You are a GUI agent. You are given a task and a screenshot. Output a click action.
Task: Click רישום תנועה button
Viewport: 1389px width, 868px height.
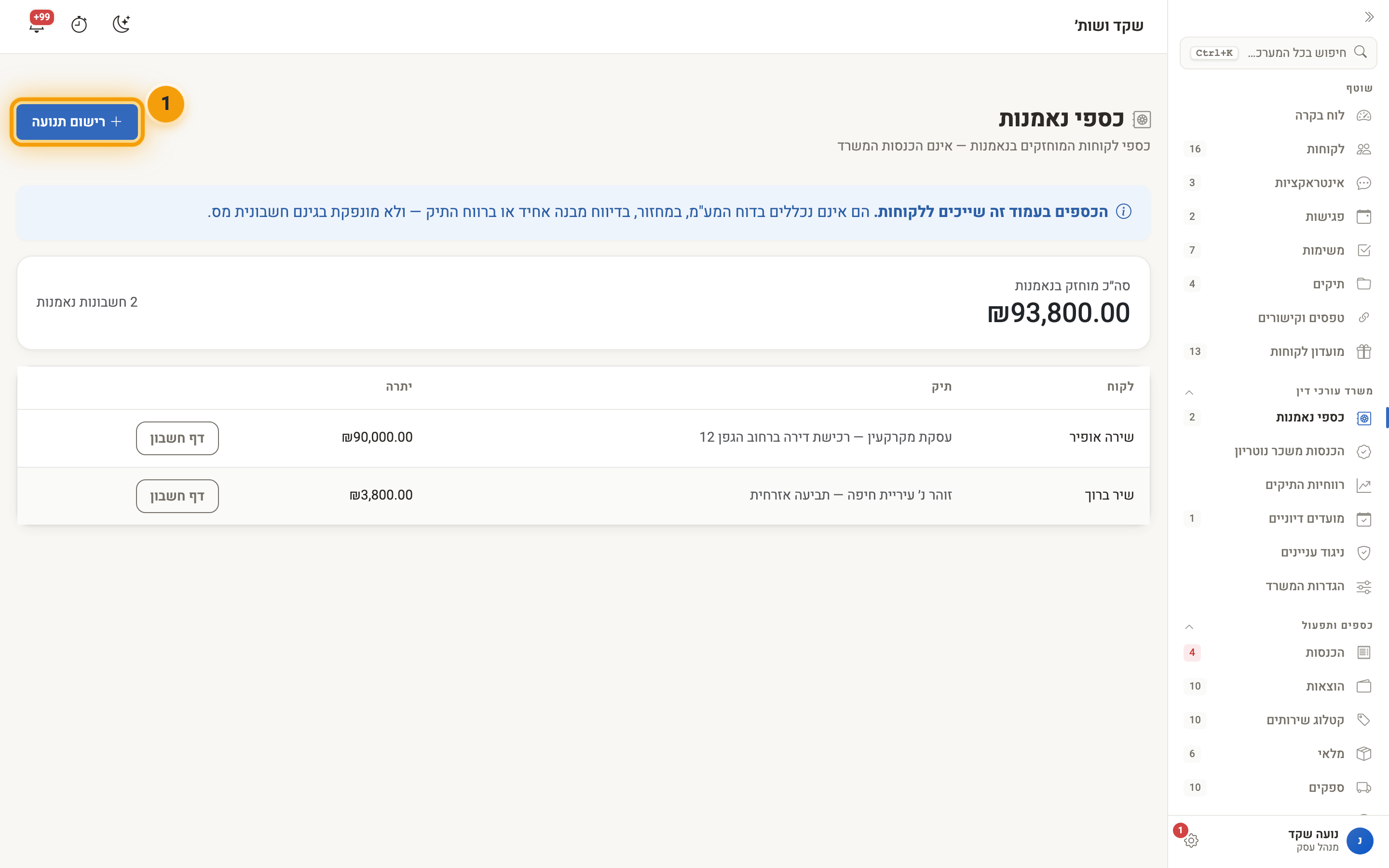pos(77,122)
